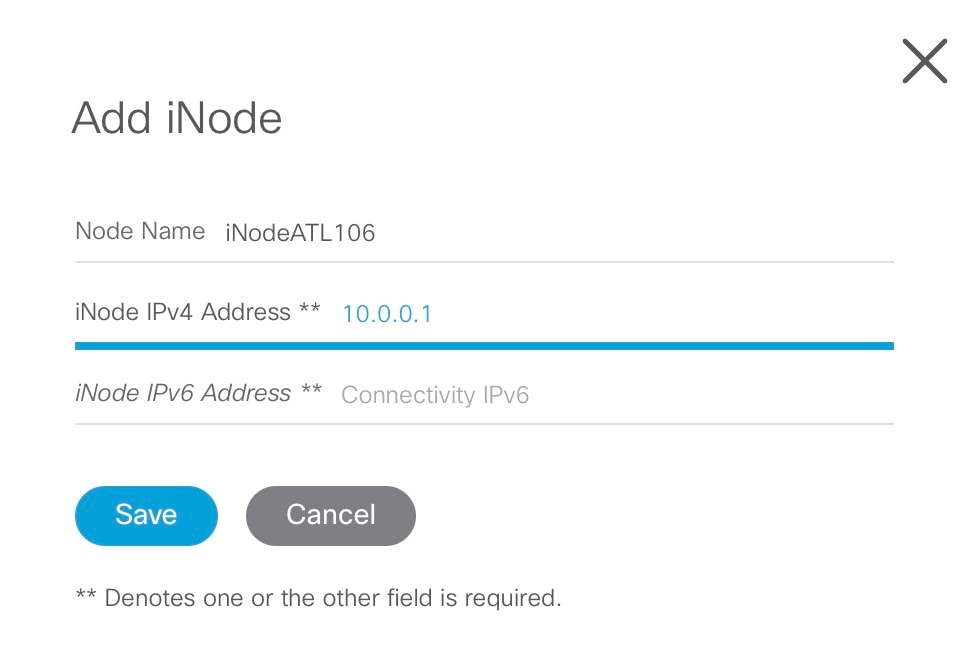Click the iNode IPv4 Address label
978x657 pixels.
(x=183, y=312)
